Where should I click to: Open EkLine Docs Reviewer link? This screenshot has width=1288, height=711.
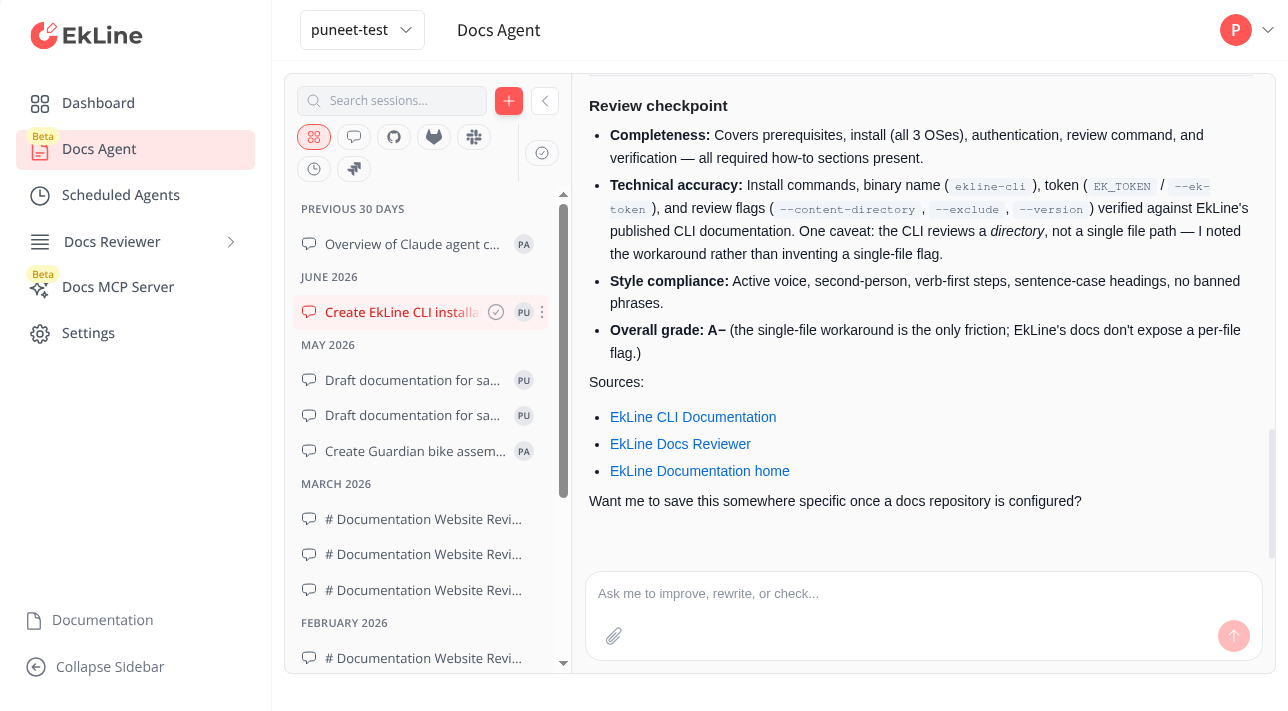point(680,444)
